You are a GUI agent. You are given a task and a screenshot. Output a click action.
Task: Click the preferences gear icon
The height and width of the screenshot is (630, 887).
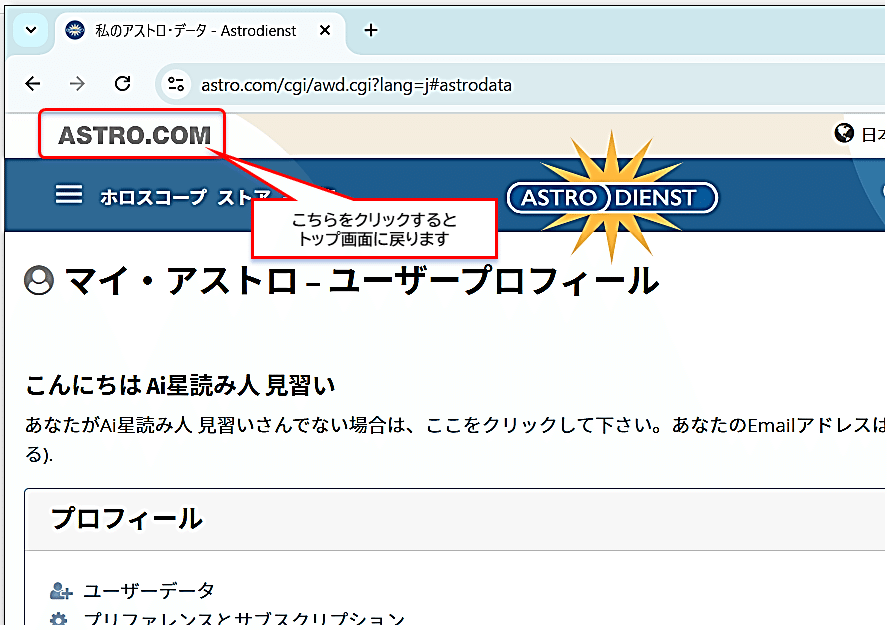(58, 620)
